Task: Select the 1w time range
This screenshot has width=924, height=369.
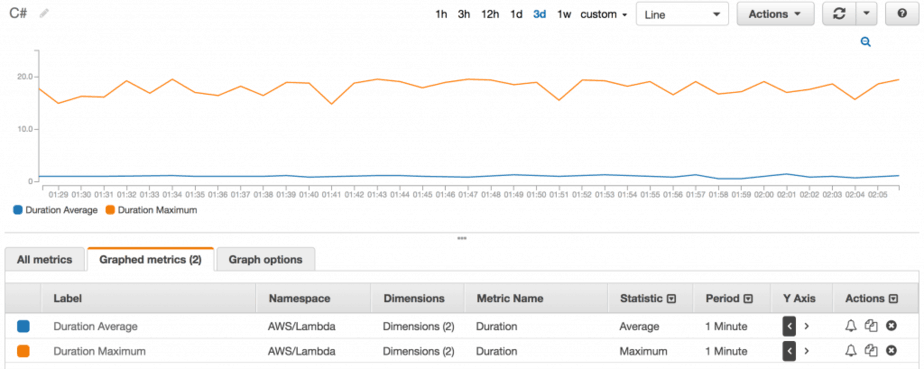Action: click(x=564, y=14)
